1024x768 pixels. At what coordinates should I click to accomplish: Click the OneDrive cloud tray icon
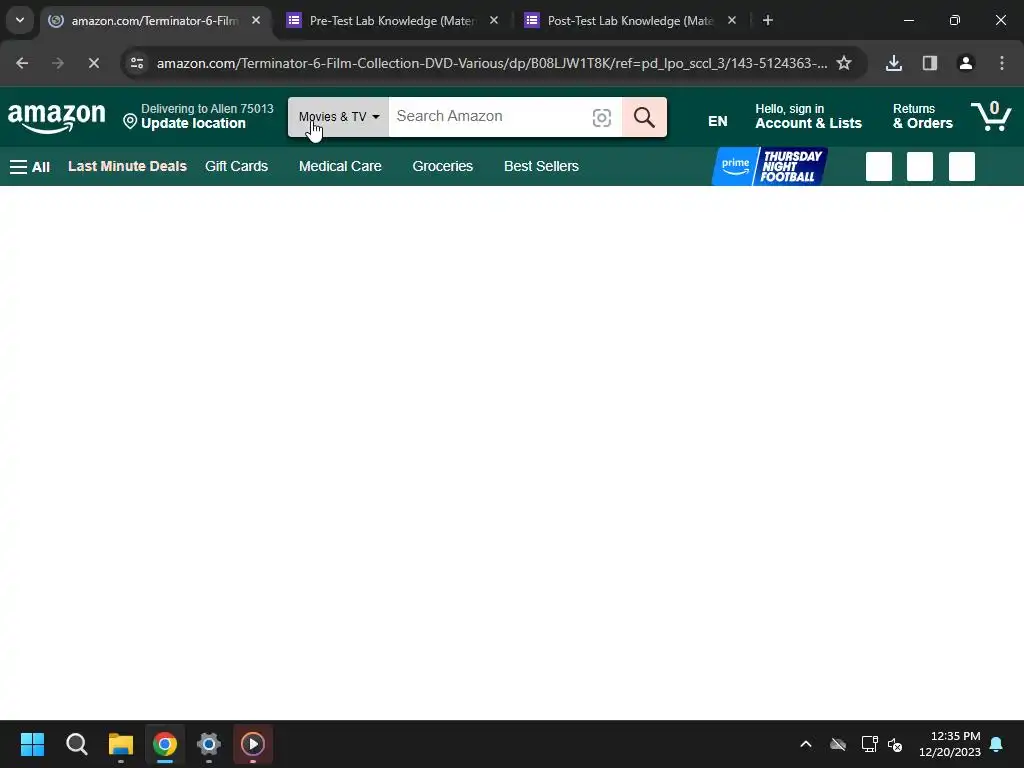pos(838,744)
